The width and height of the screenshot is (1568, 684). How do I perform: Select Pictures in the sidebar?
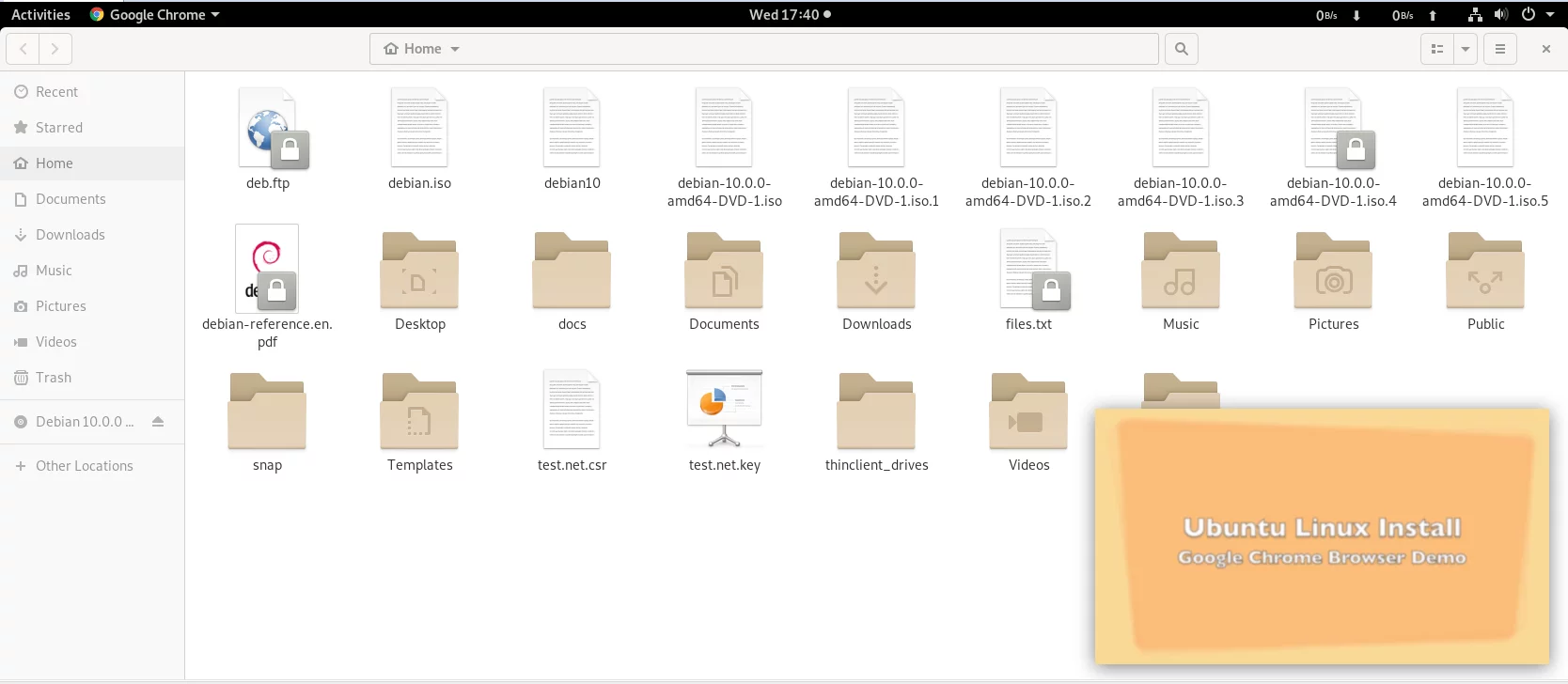point(92,306)
